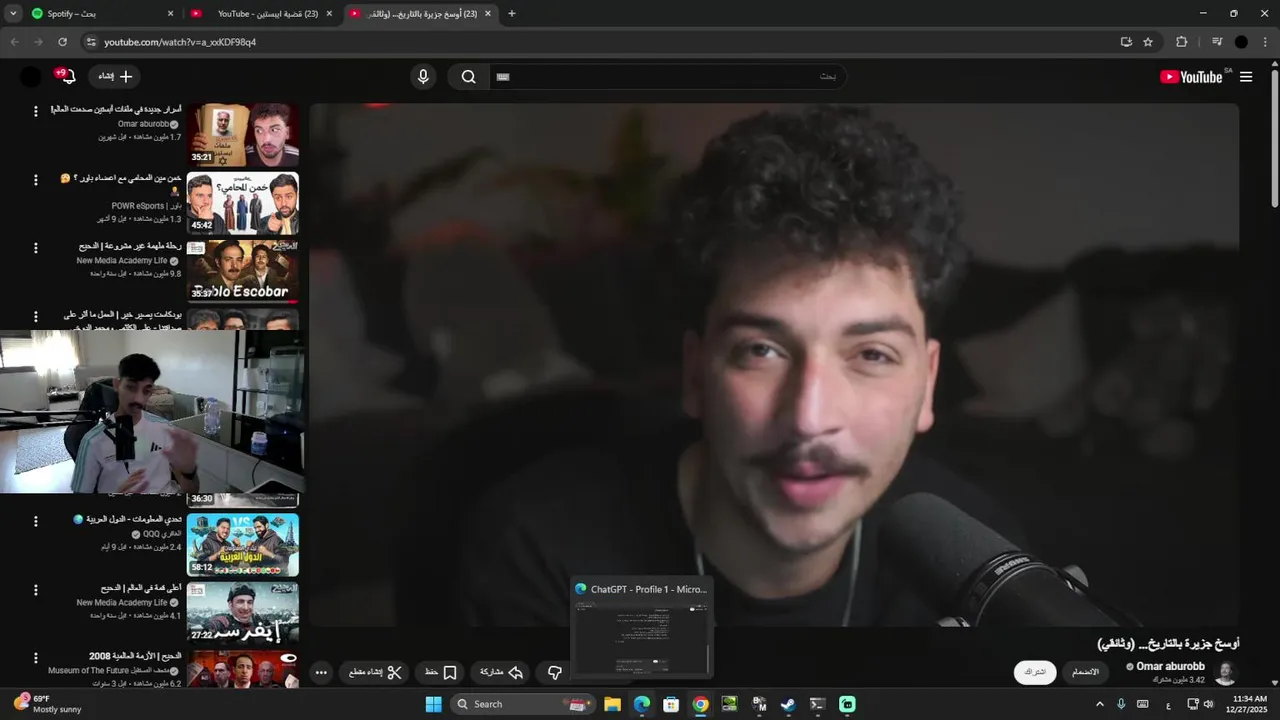Open the YouTube hamburger guide menu

pos(1246,77)
